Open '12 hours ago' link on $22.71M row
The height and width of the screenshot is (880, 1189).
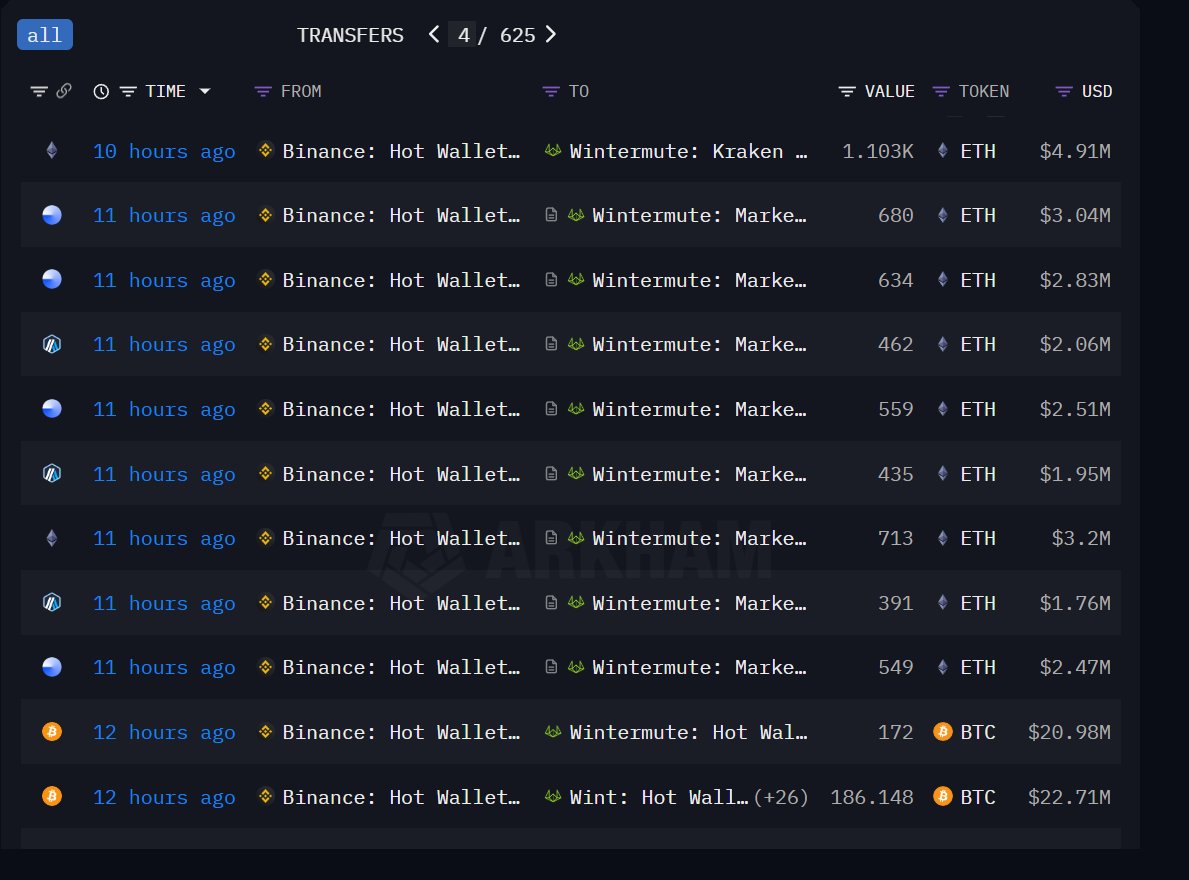click(164, 797)
